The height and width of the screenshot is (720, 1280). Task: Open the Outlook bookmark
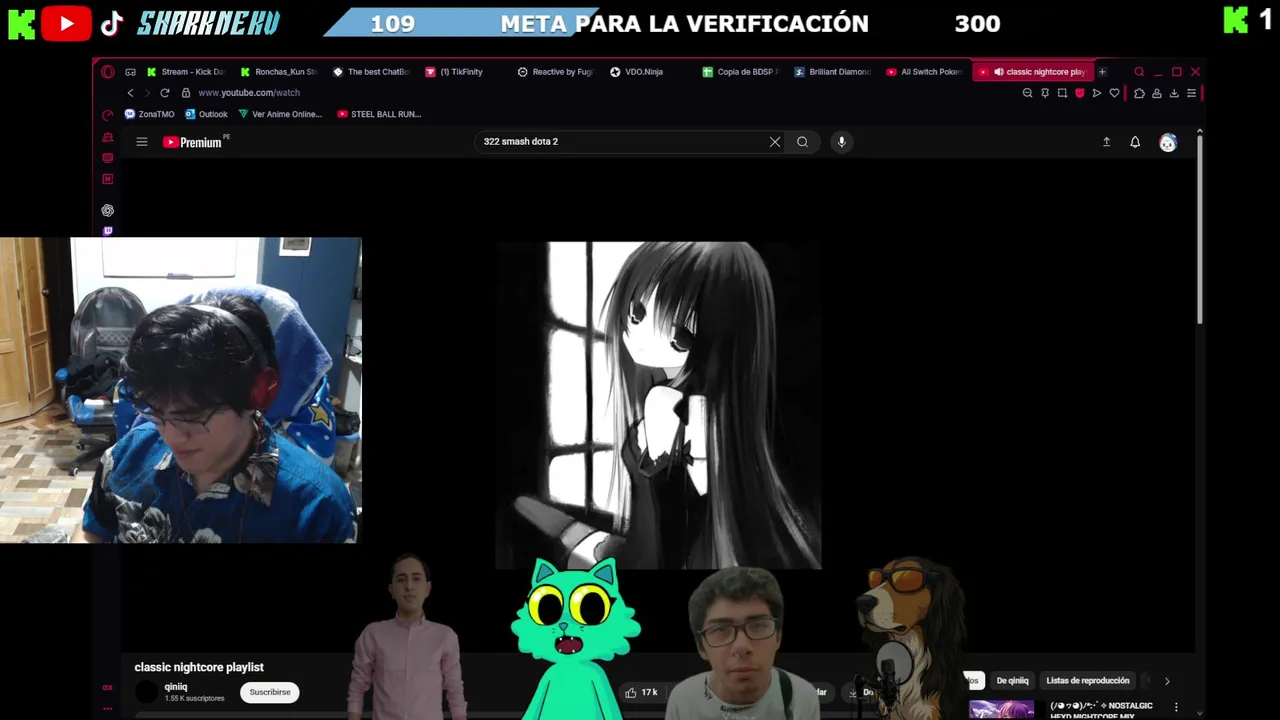206,114
